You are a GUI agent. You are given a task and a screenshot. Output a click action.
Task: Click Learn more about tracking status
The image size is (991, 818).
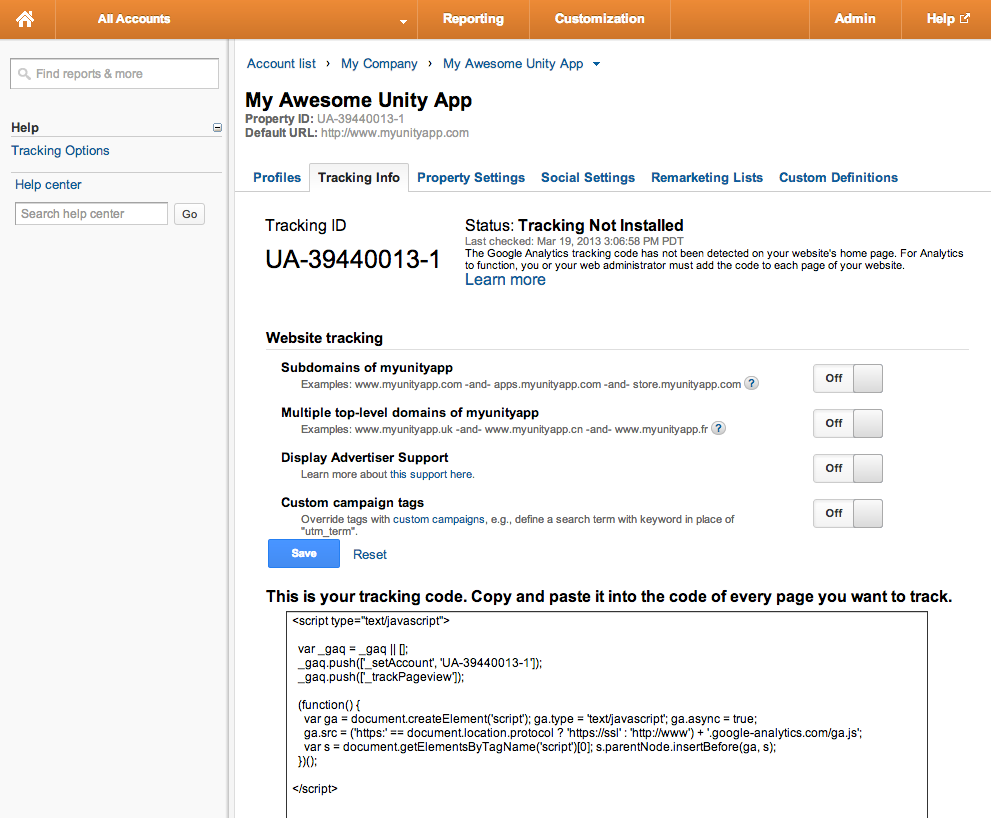[505, 279]
